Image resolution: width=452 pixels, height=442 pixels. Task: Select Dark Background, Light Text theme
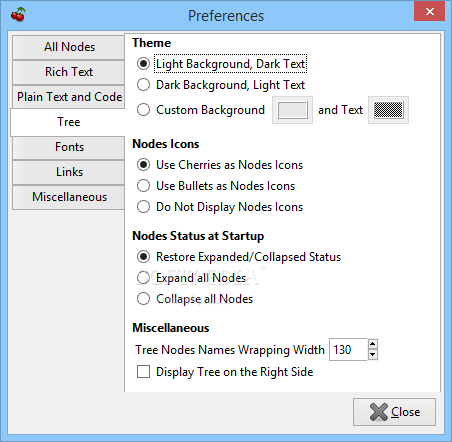click(144, 85)
